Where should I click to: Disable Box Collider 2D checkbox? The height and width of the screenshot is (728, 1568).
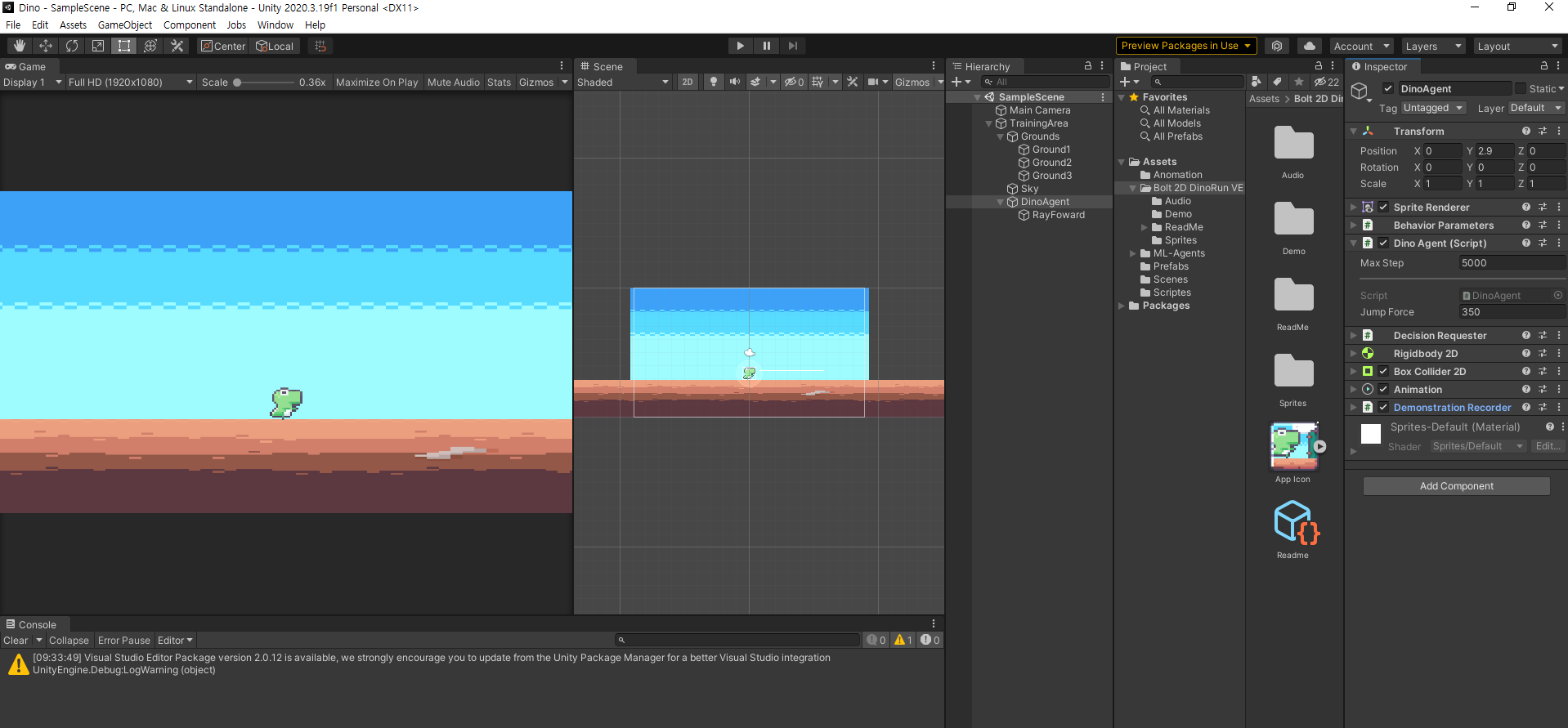click(1383, 372)
